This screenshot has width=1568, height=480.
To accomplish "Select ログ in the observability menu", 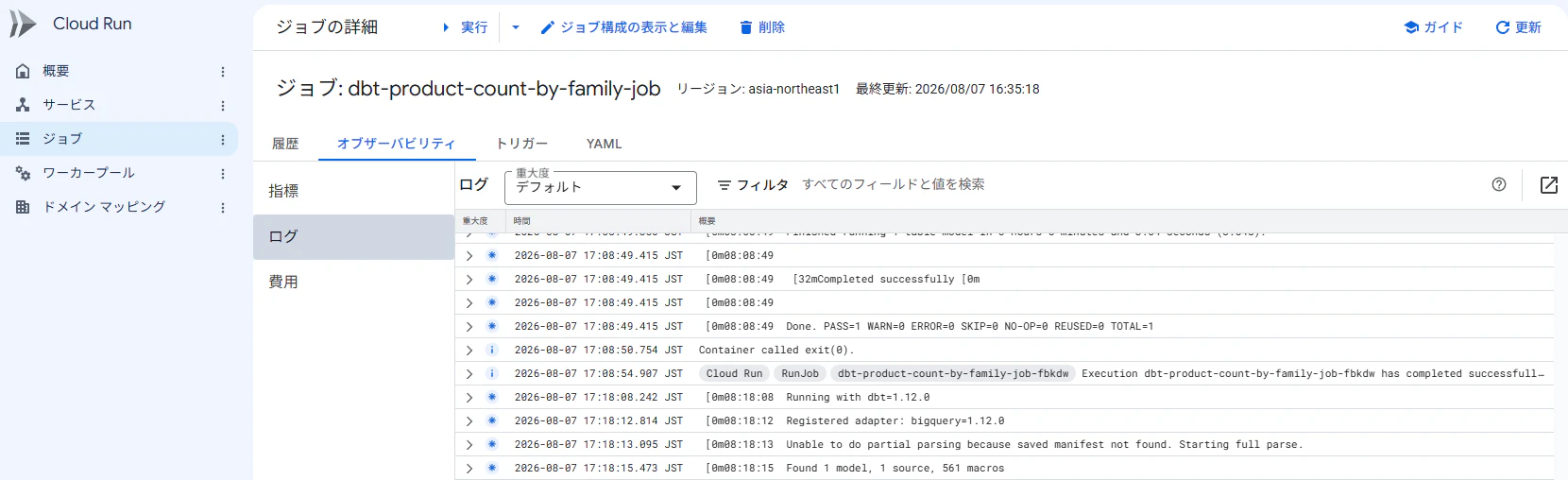I will click(353, 236).
